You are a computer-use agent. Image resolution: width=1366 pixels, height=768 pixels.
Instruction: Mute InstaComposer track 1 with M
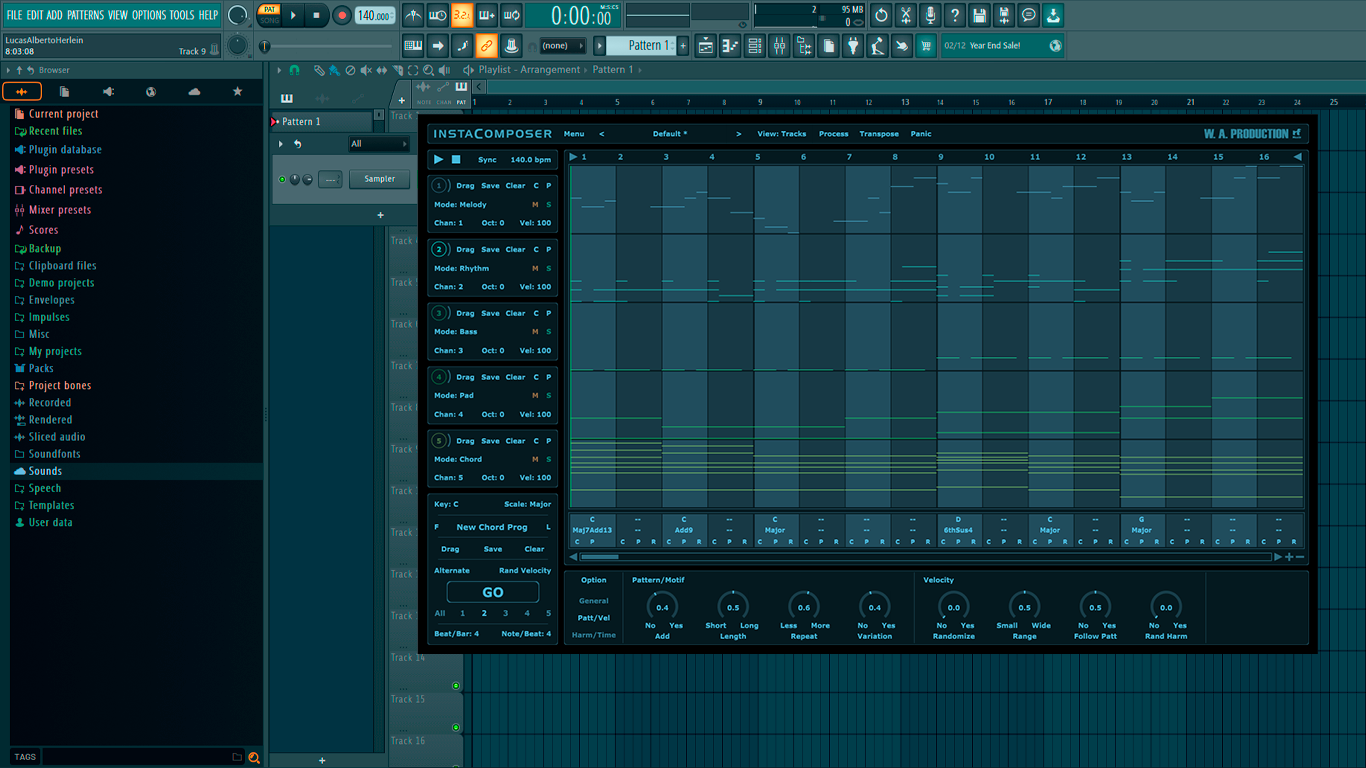535,205
